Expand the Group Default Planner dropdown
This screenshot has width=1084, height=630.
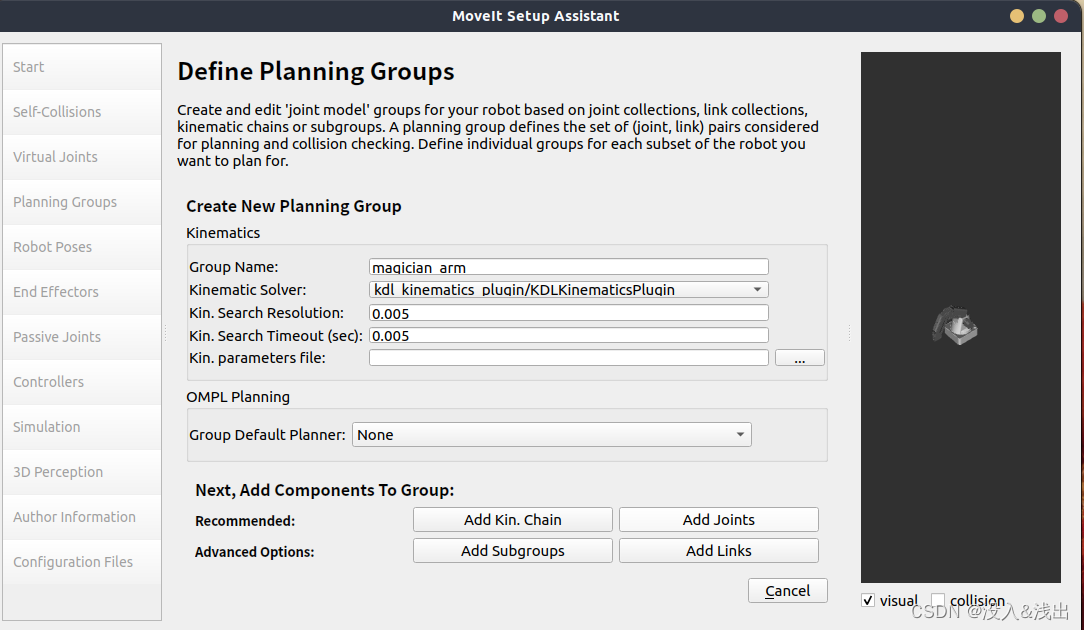551,435
